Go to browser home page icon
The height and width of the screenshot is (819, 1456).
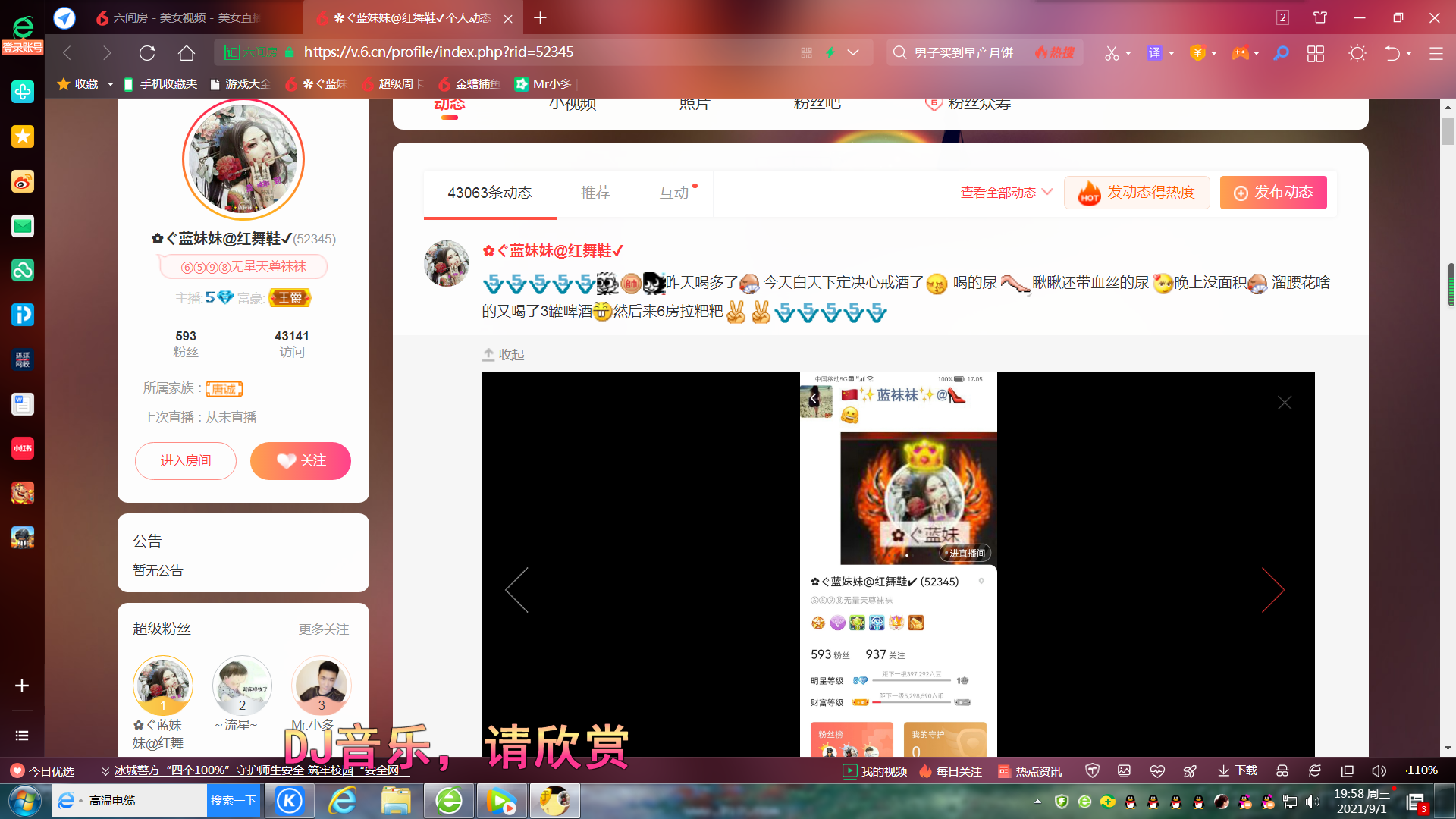point(187,52)
